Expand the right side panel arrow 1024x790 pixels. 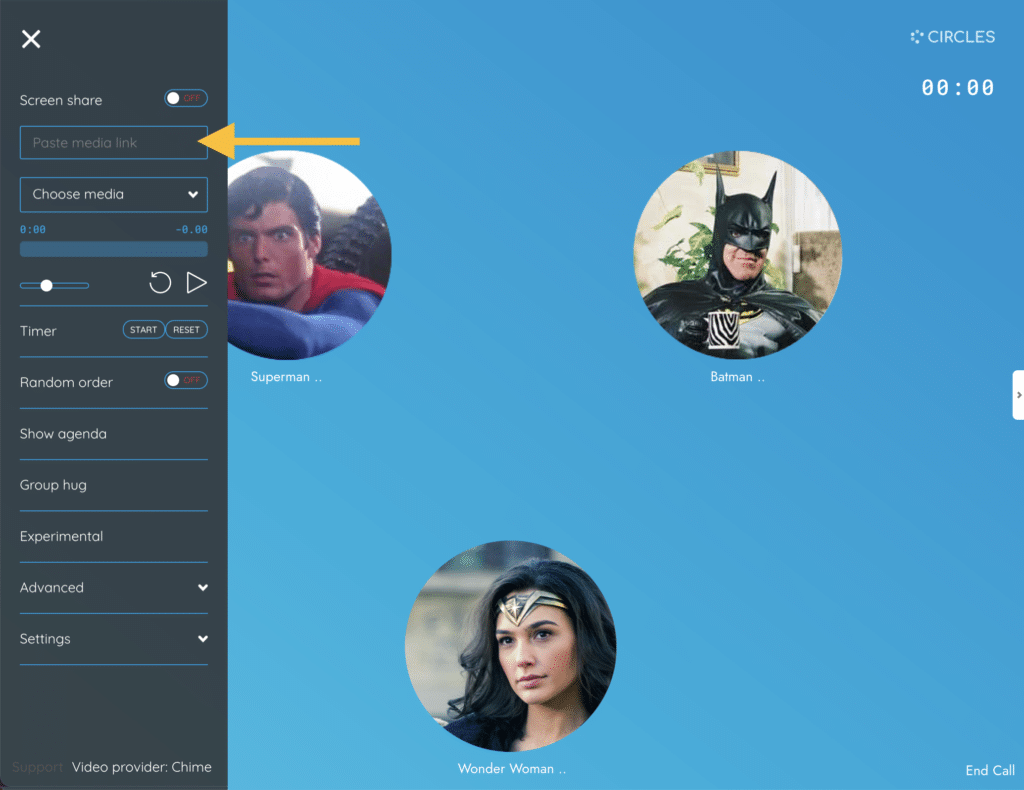tap(1018, 395)
